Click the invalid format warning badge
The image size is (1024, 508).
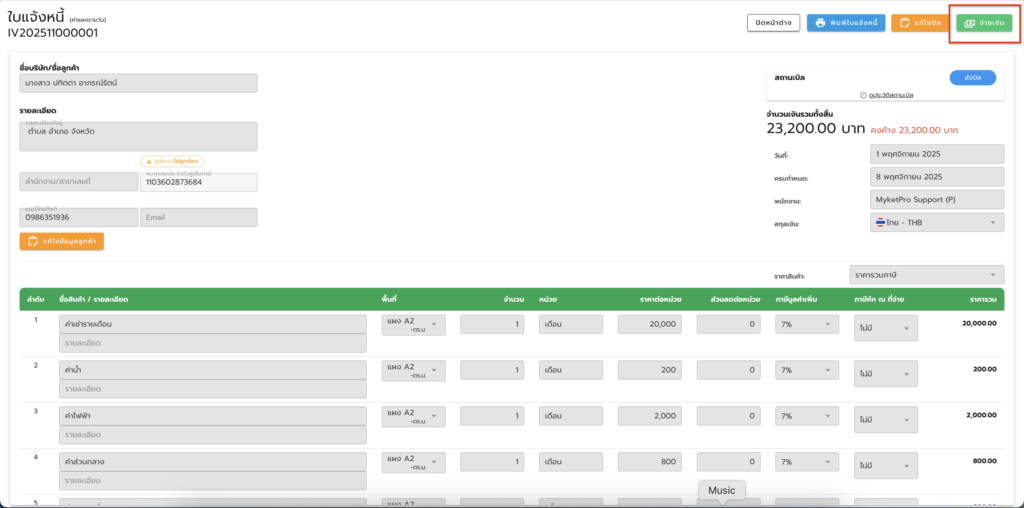tap(174, 160)
